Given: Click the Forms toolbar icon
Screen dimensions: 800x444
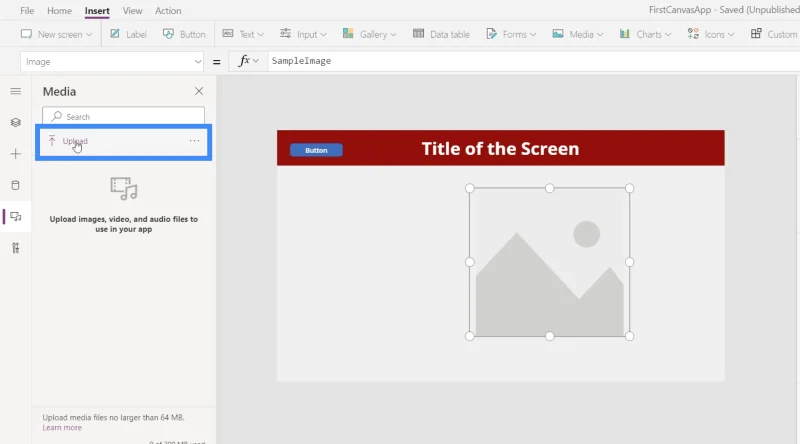Looking at the screenshot, I should point(491,34).
